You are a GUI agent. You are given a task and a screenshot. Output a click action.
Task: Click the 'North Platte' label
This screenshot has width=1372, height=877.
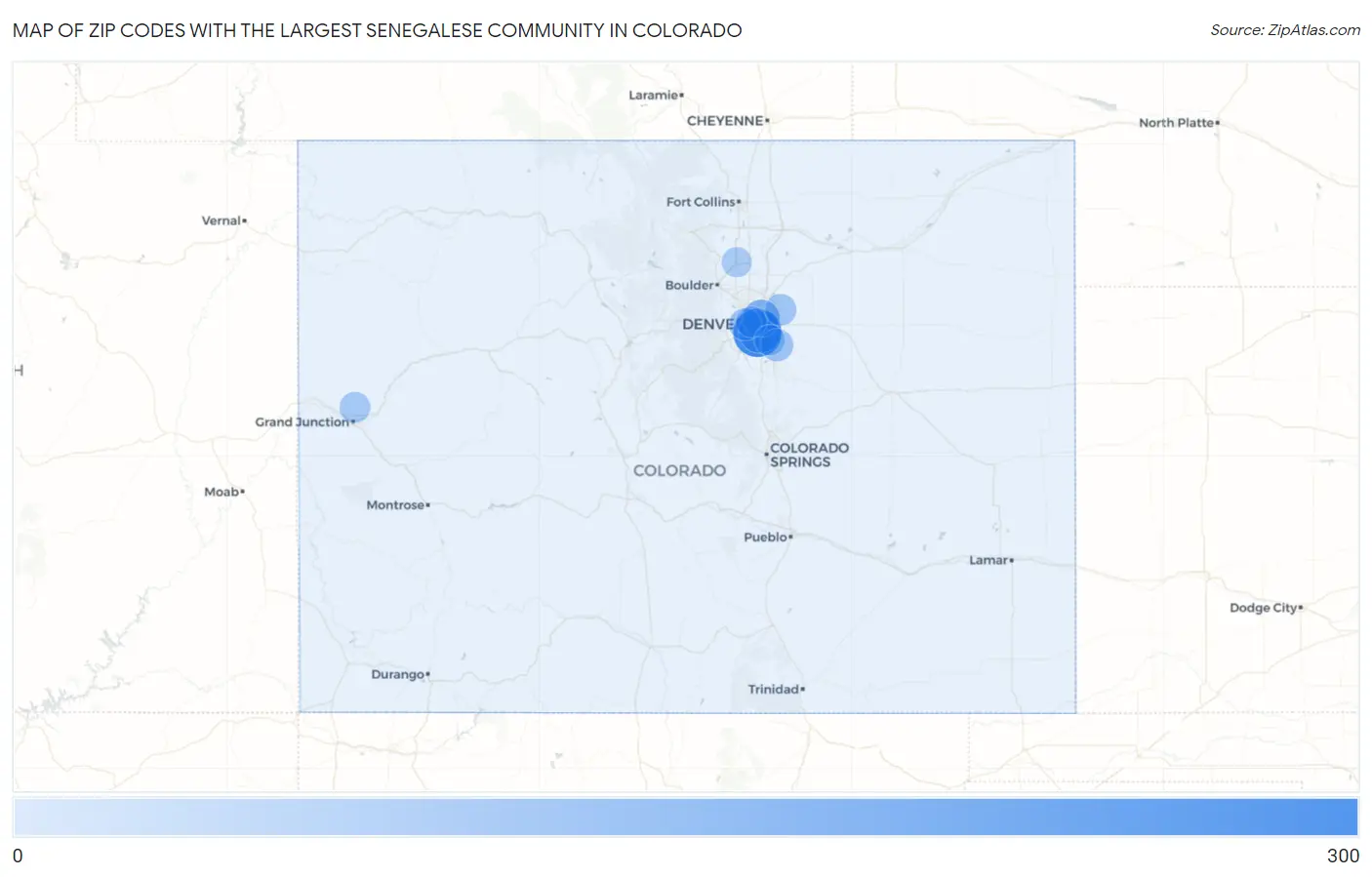pyautogui.click(x=1176, y=123)
